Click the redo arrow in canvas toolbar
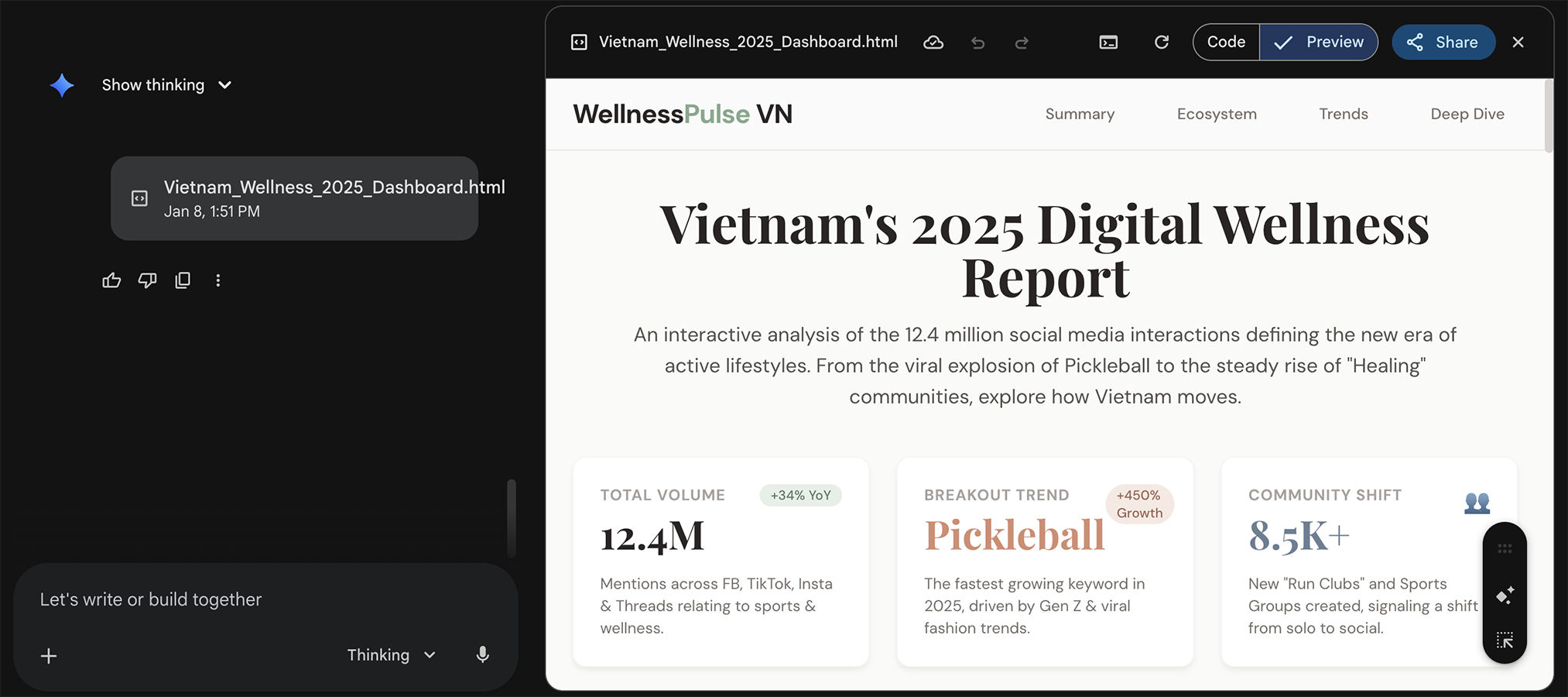This screenshot has width=1568, height=697. click(1022, 43)
